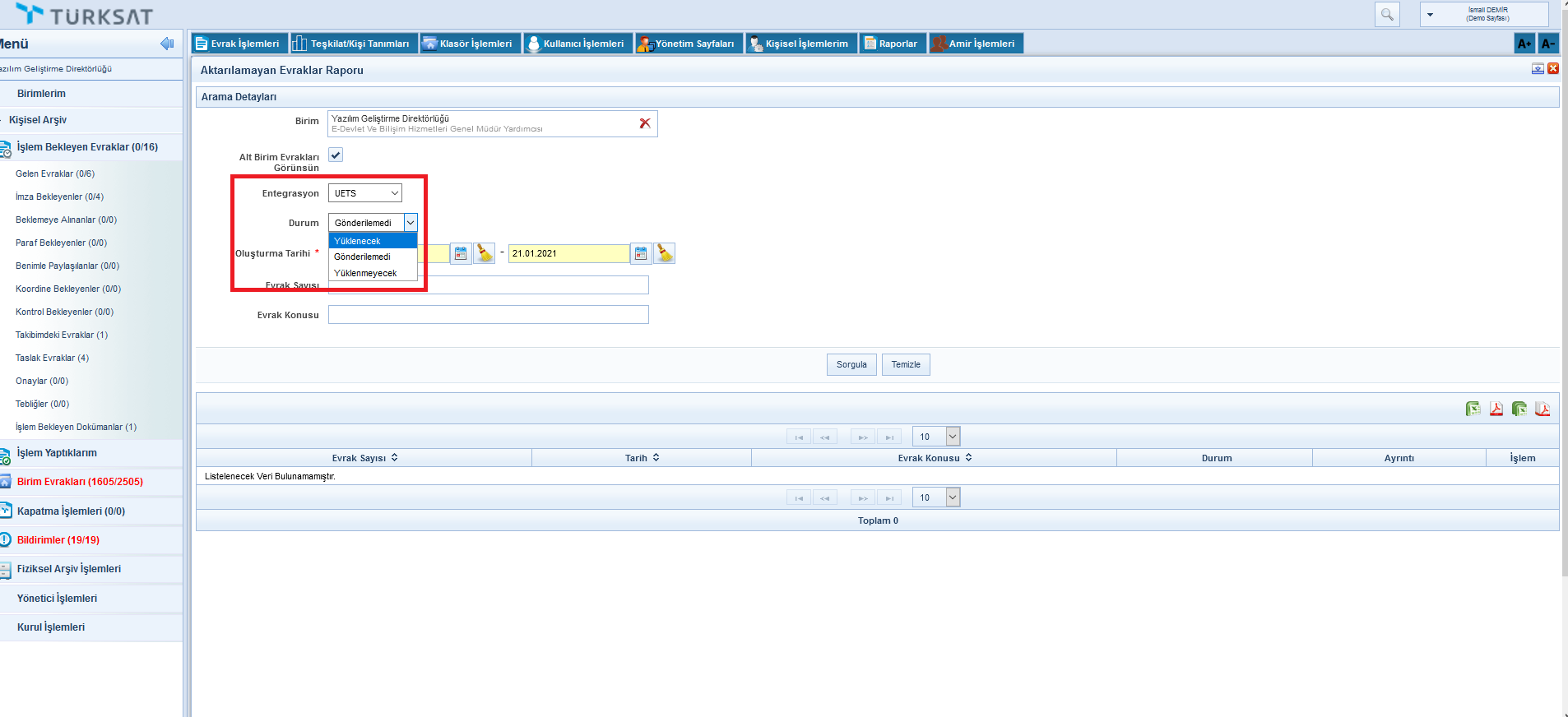This screenshot has width=1568, height=717.
Task: Export results with first PDF icon
Action: click(x=1496, y=409)
